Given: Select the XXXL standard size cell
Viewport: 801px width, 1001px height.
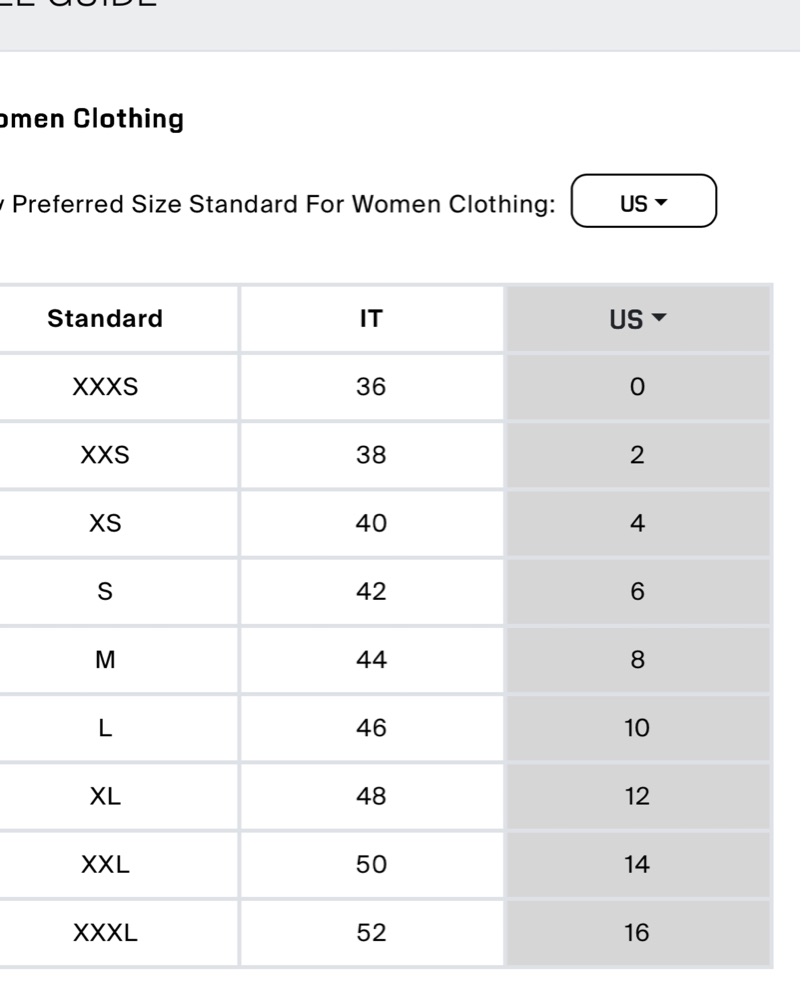Looking at the screenshot, I should point(105,933).
